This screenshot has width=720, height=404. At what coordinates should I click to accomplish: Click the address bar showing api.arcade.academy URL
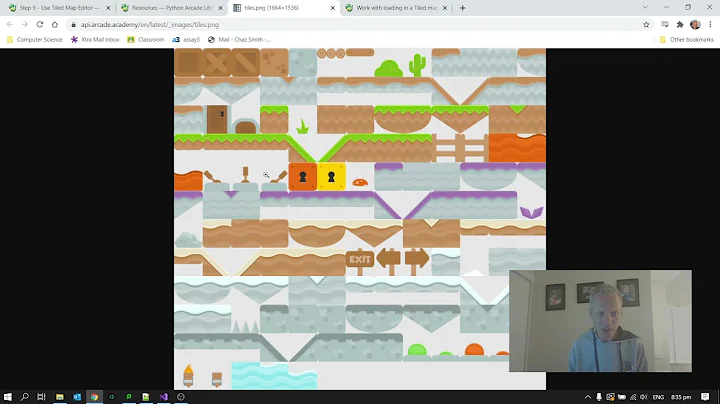tap(360, 24)
